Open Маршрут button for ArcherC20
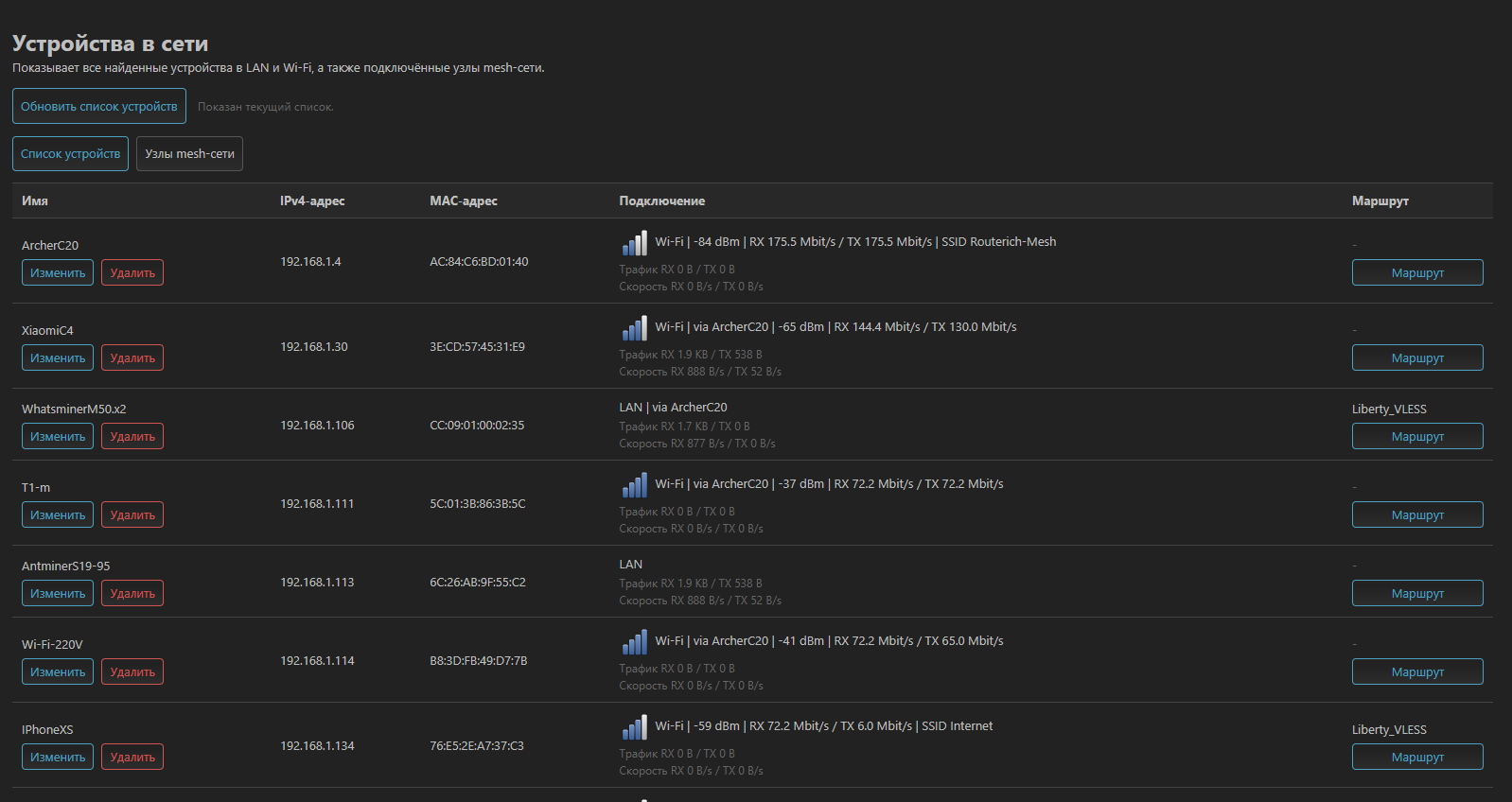 pos(1416,273)
